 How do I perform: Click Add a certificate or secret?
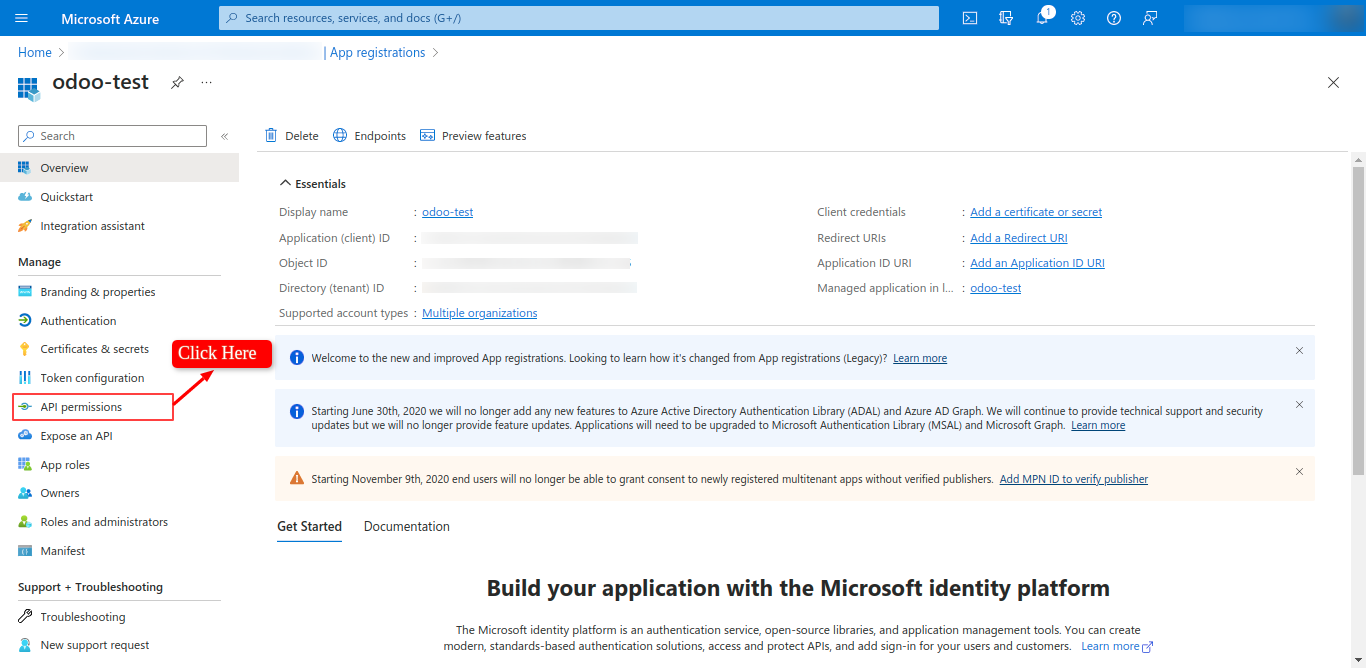point(1036,212)
